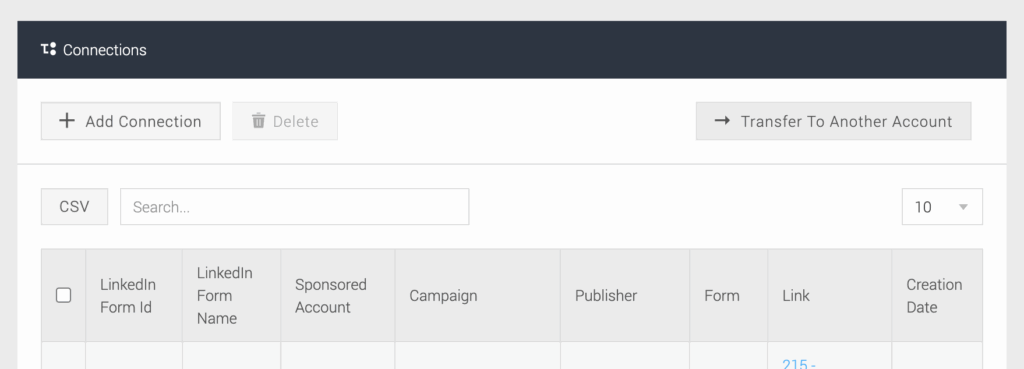Click the Connections panel header icon

(x=48, y=50)
